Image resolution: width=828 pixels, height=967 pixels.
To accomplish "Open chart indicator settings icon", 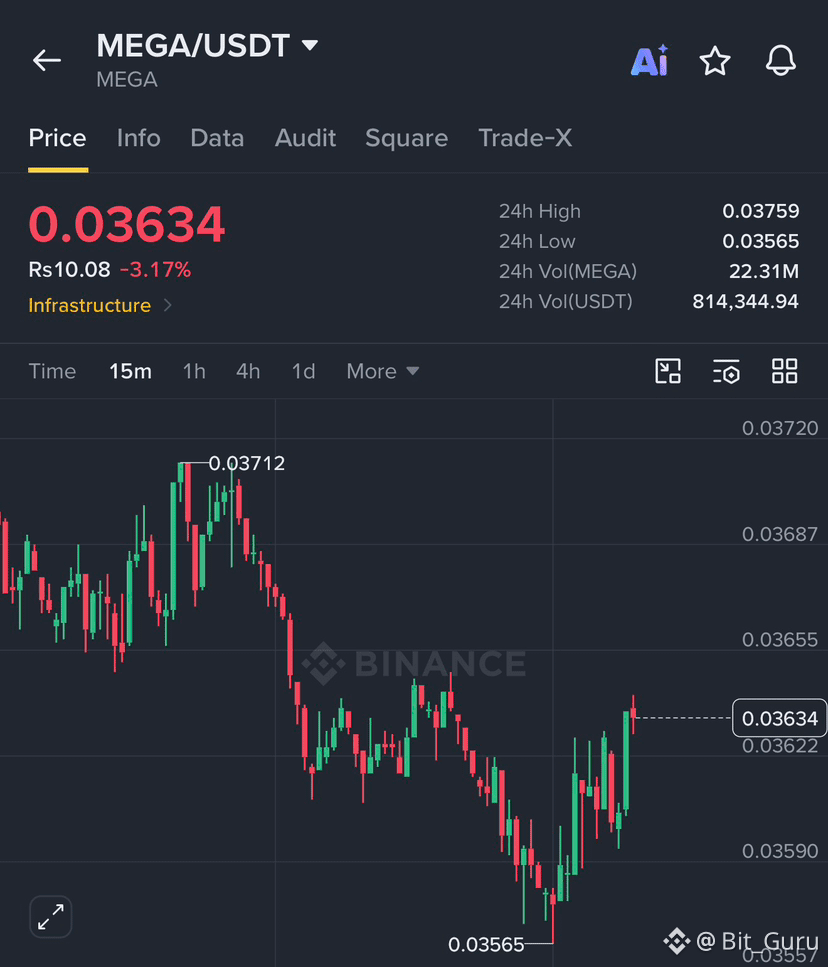I will [x=726, y=371].
